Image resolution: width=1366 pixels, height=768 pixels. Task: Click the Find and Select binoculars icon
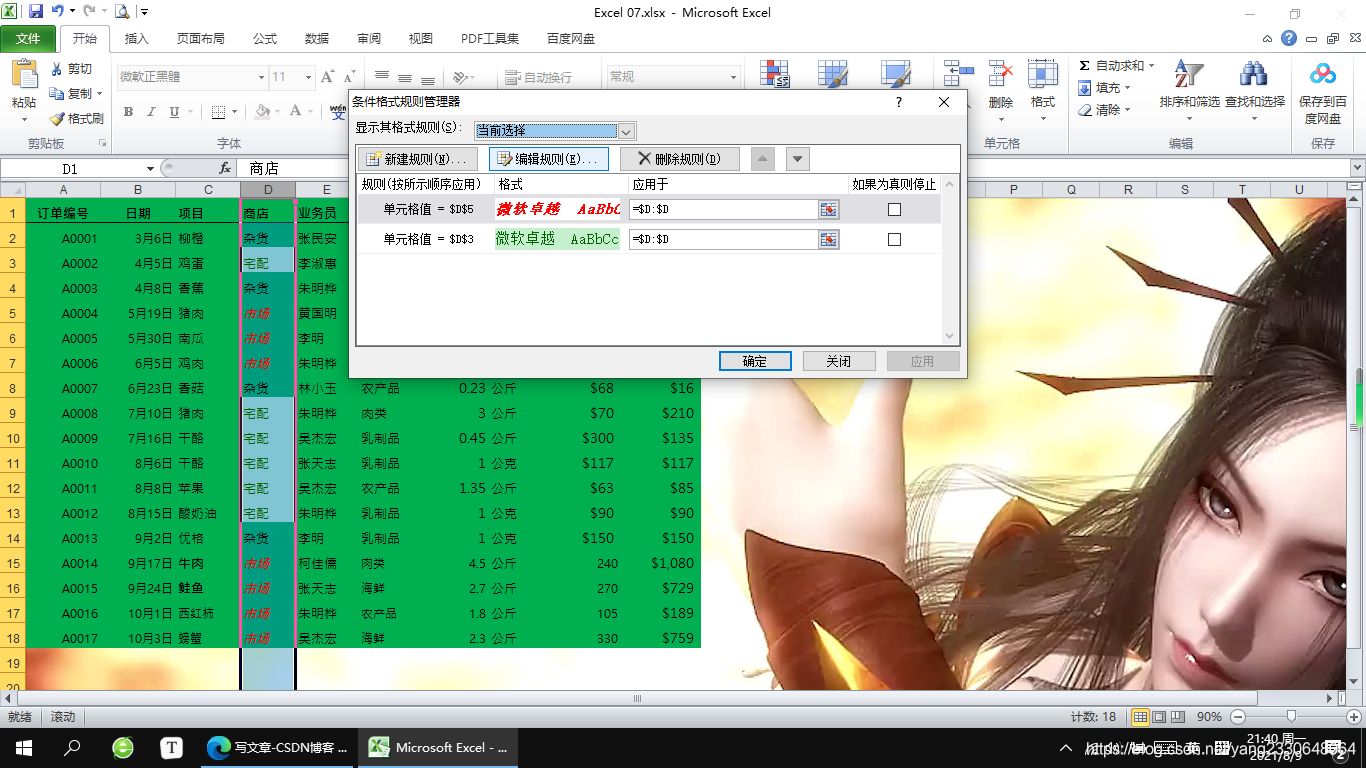point(1254,75)
